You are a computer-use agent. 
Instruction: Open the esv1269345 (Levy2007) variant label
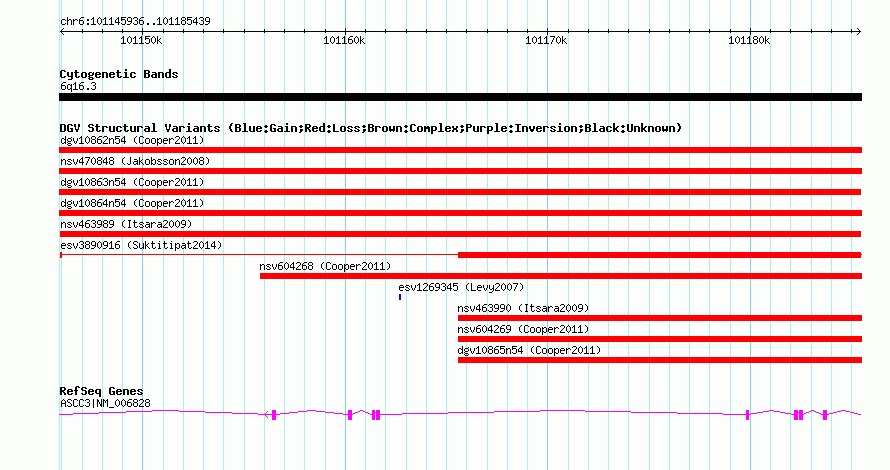(x=461, y=287)
